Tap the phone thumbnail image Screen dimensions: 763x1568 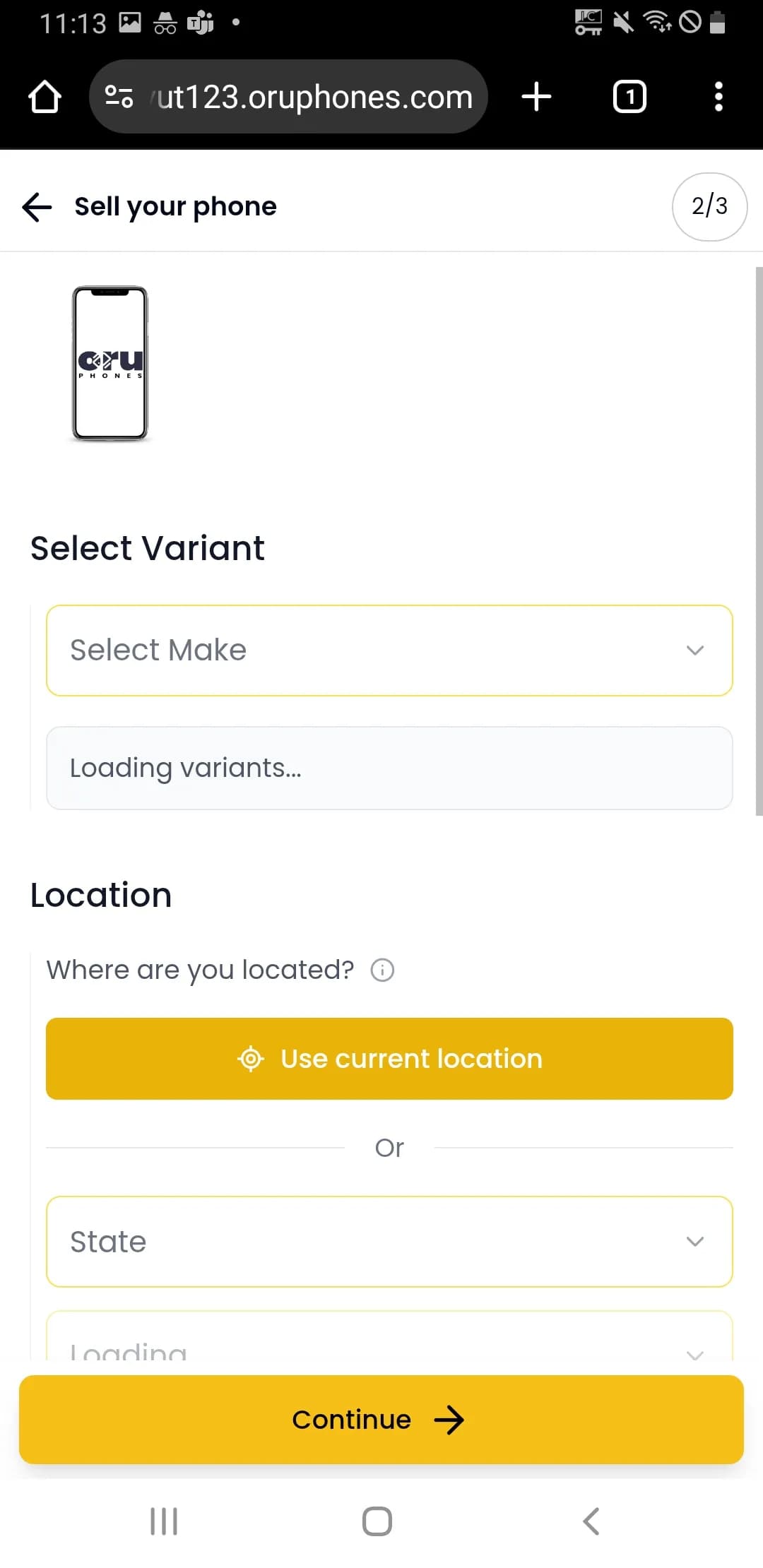pyautogui.click(x=110, y=363)
